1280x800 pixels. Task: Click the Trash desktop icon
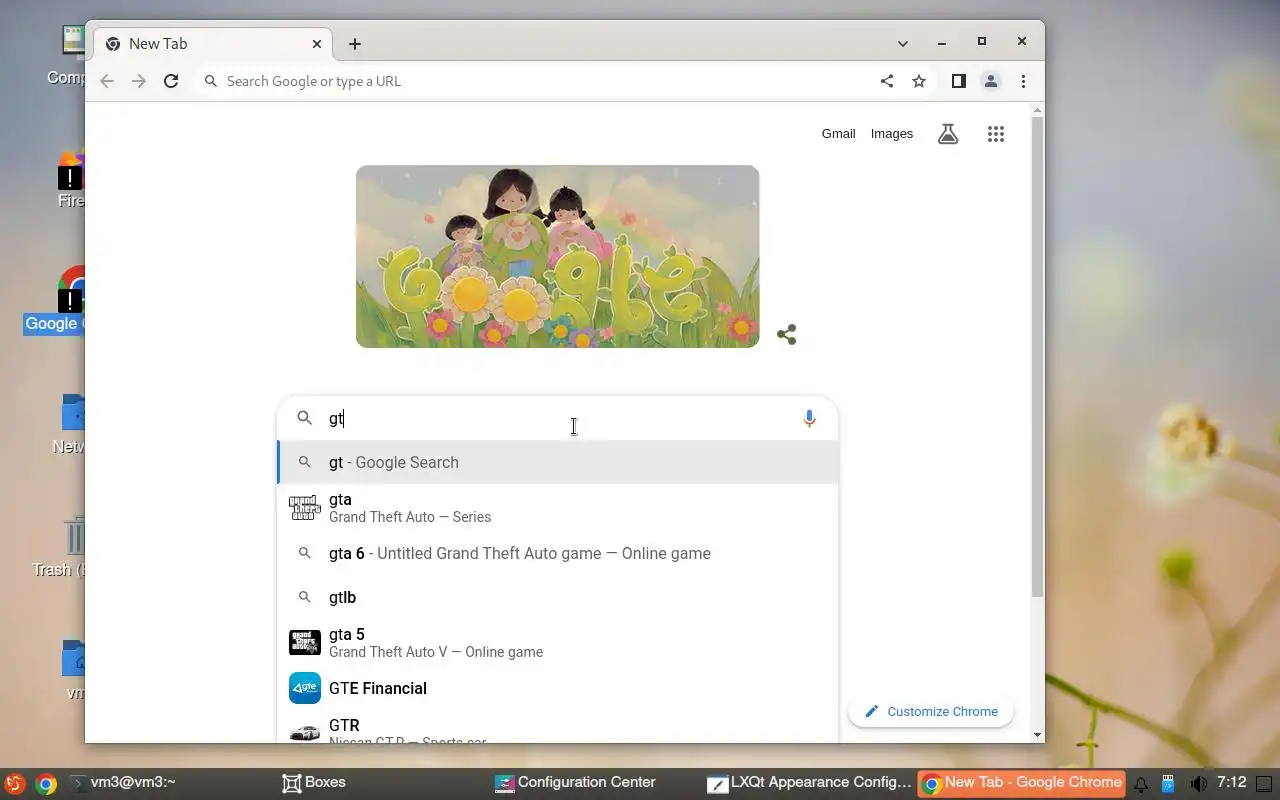[x=75, y=538]
